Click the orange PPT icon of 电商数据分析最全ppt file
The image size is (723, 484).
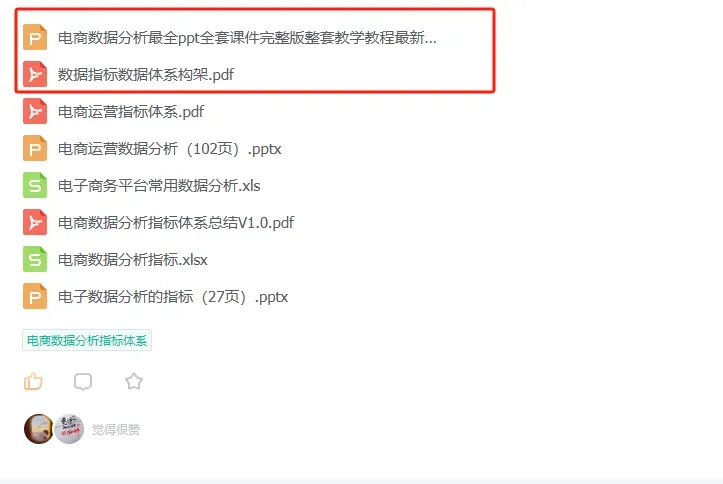tap(35, 37)
